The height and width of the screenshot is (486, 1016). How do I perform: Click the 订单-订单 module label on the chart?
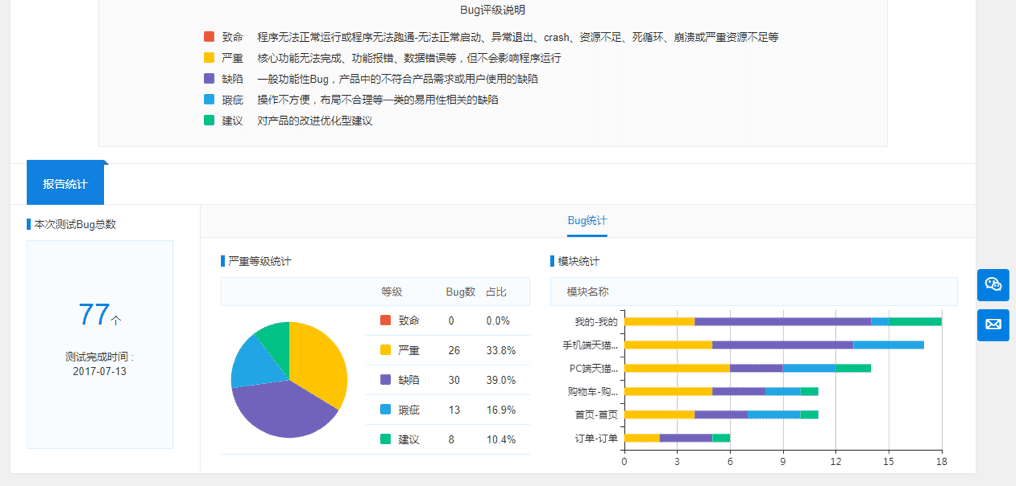point(595,437)
